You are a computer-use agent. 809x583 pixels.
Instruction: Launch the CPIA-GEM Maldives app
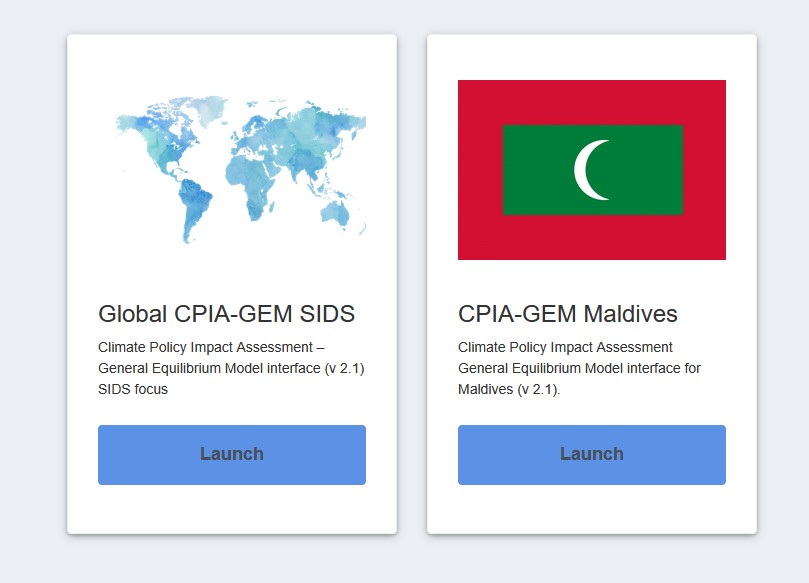(591, 454)
